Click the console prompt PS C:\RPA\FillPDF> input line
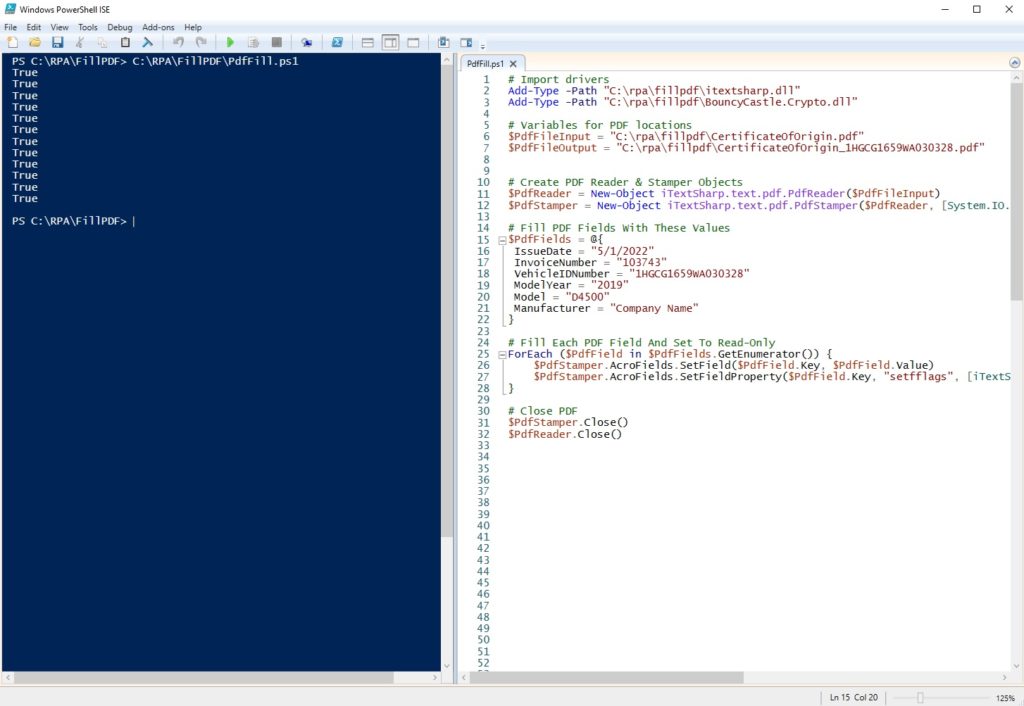Viewport: 1024px width, 706px height. 73,221
